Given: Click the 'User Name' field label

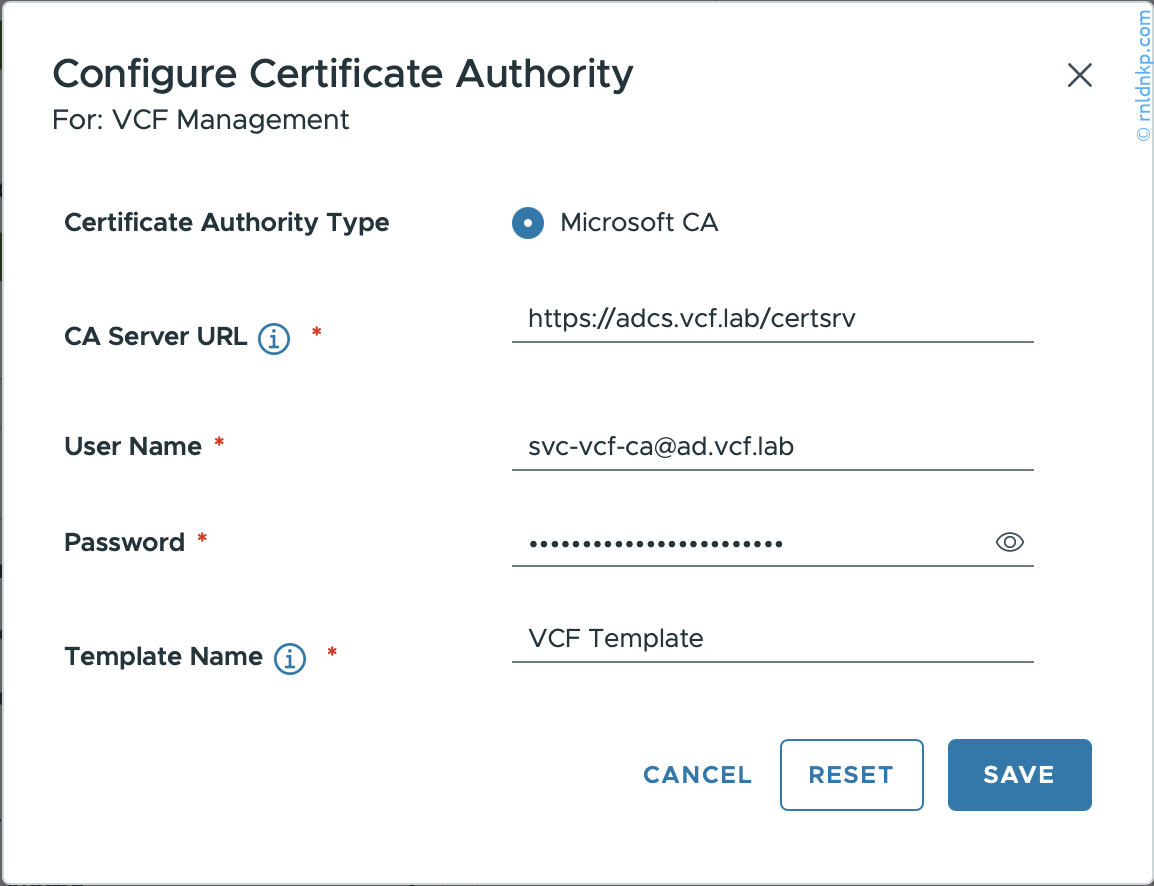Looking at the screenshot, I should point(133,447).
